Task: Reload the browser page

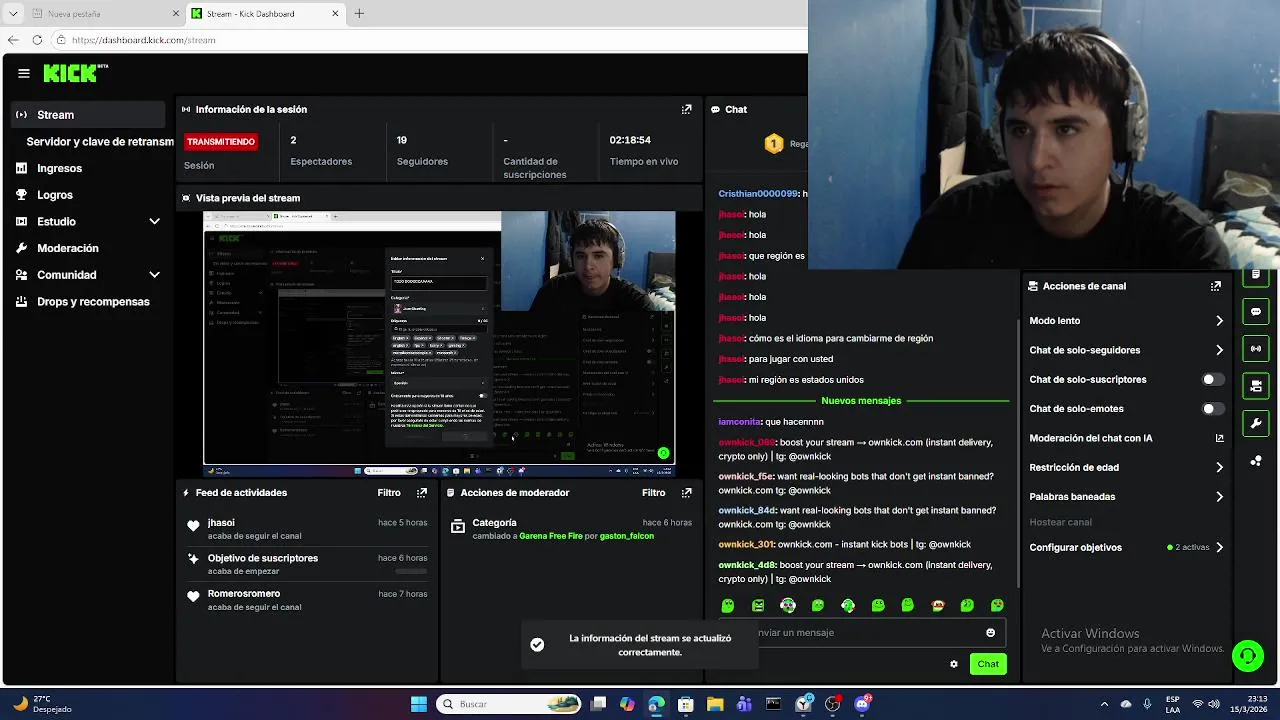Action: pos(37,40)
